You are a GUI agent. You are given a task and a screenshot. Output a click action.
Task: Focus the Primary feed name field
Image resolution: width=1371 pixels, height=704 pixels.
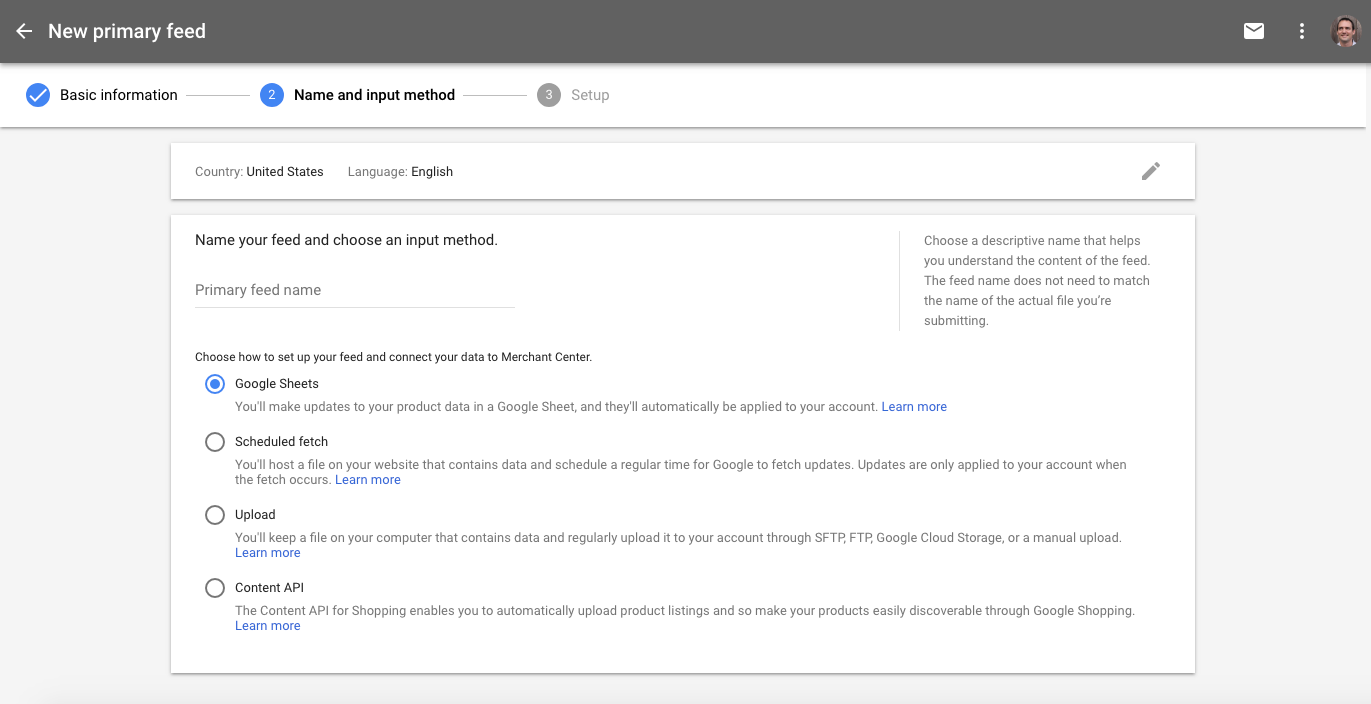354,290
